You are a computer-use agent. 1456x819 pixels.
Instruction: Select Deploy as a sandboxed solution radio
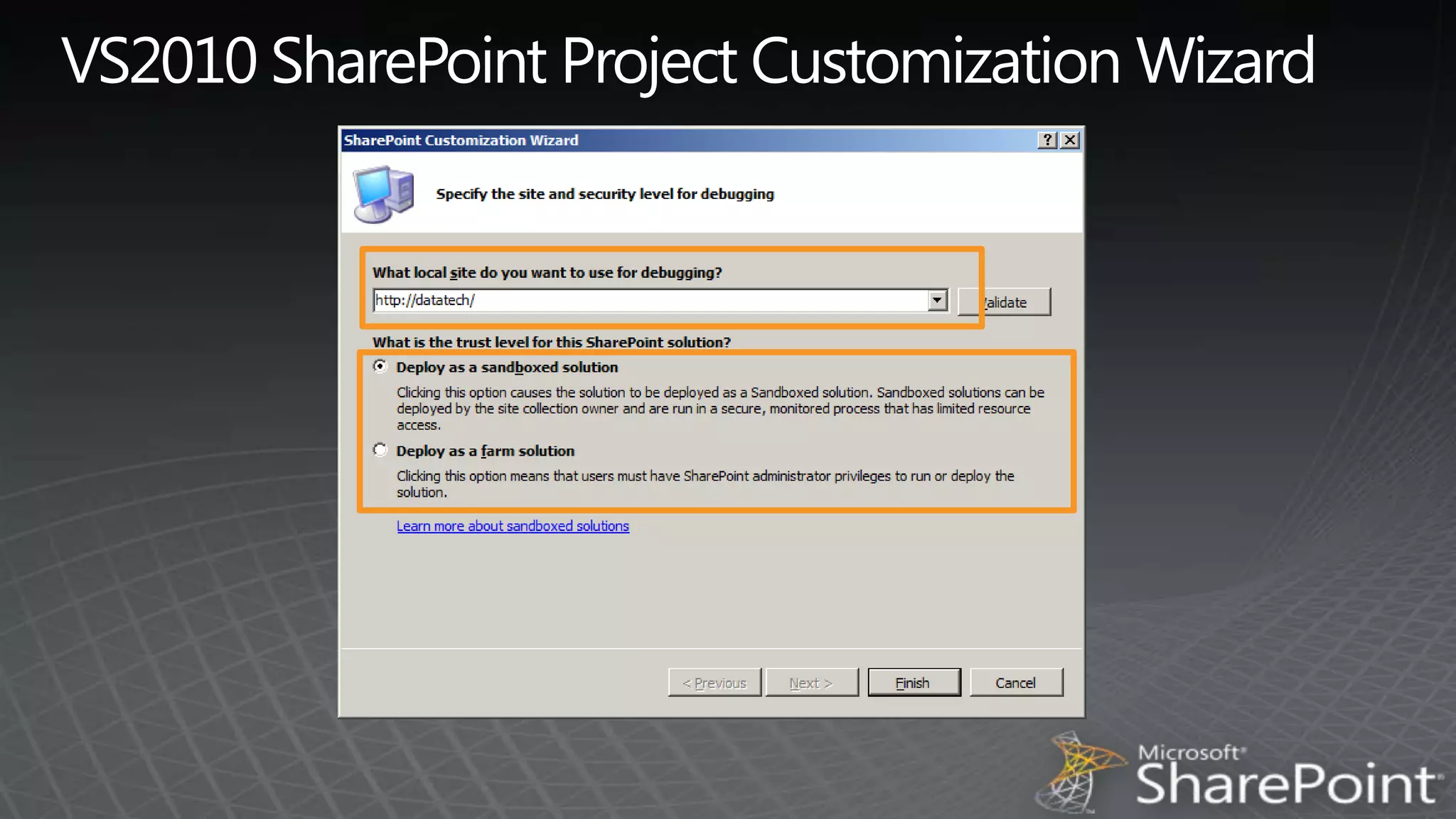click(380, 366)
